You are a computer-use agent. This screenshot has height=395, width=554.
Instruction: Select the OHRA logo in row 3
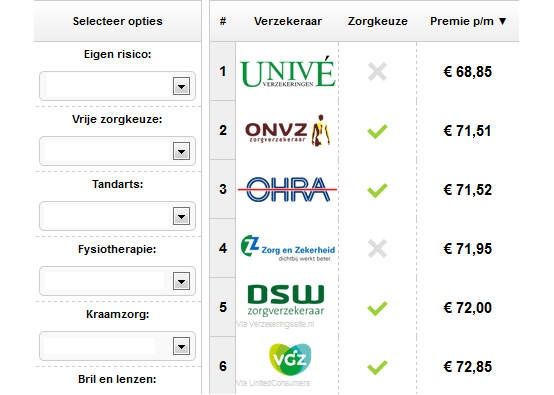click(x=288, y=189)
